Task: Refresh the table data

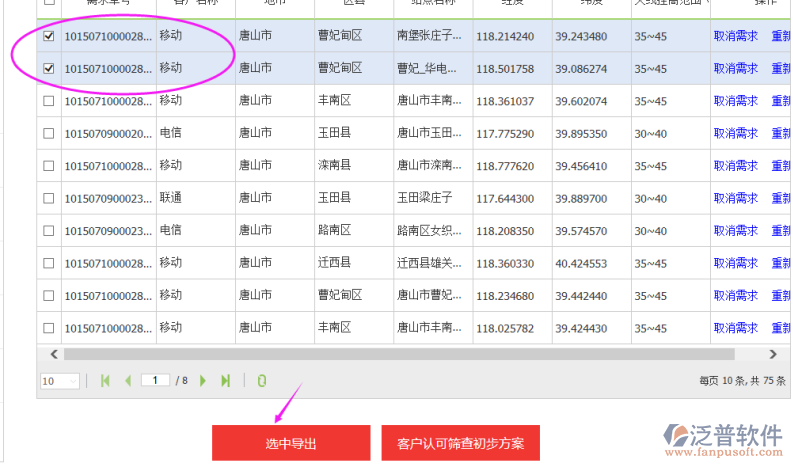Action: pos(262,381)
